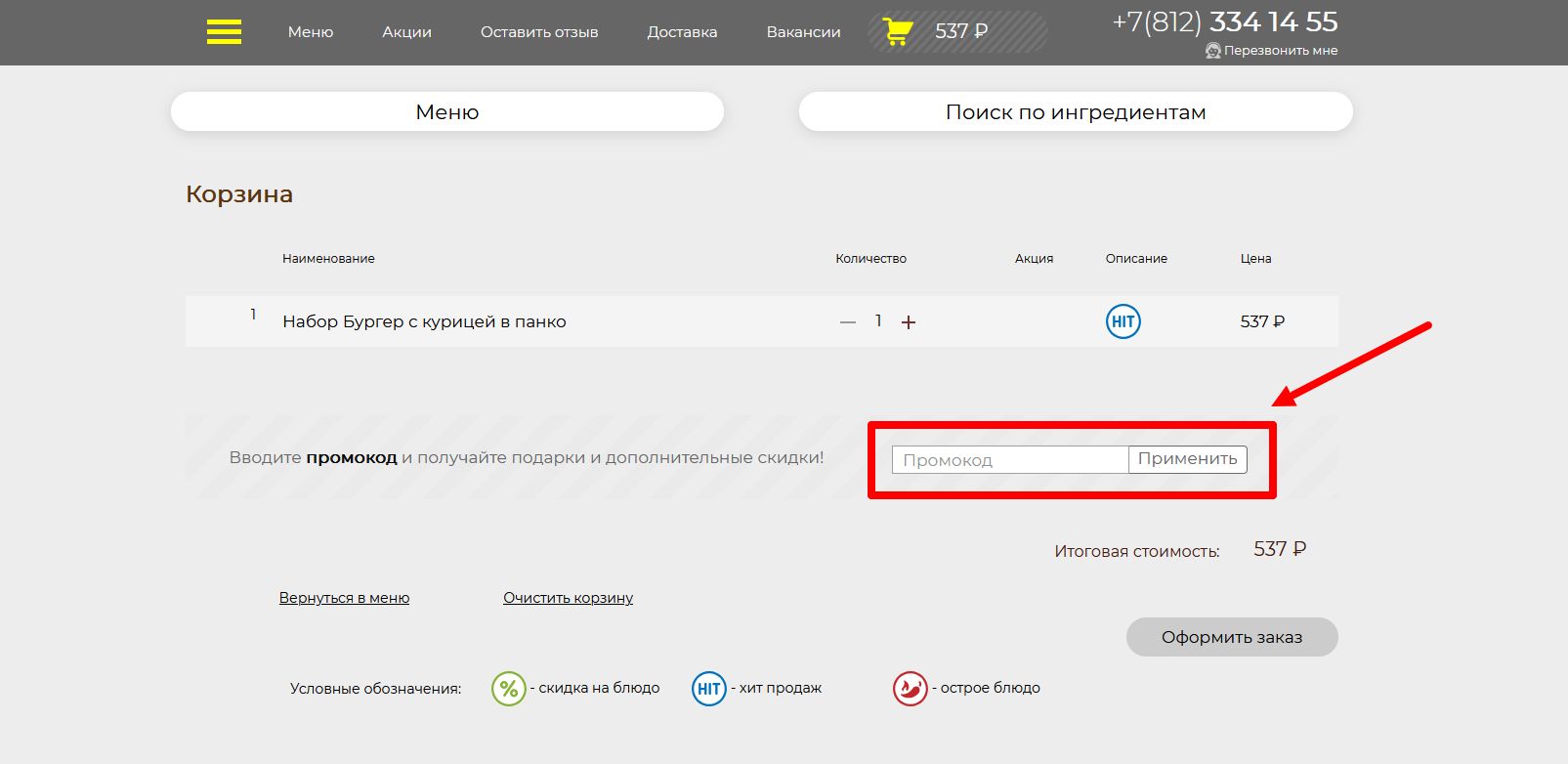The image size is (1568, 764).
Task: Click the green percent discount legend icon
Action: 508,689
